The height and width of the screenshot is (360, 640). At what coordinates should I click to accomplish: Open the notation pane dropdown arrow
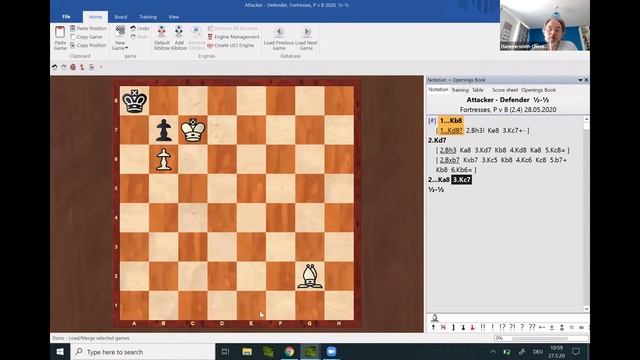click(580, 80)
